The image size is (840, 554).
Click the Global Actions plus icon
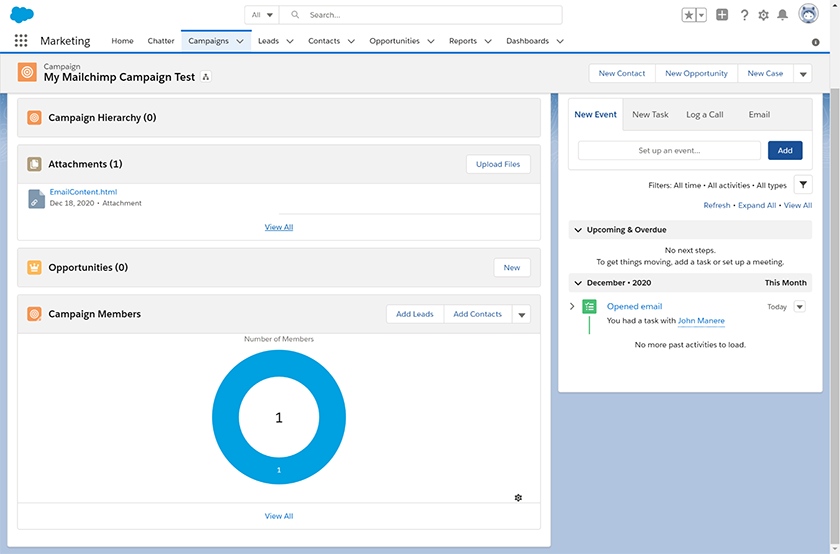point(722,15)
